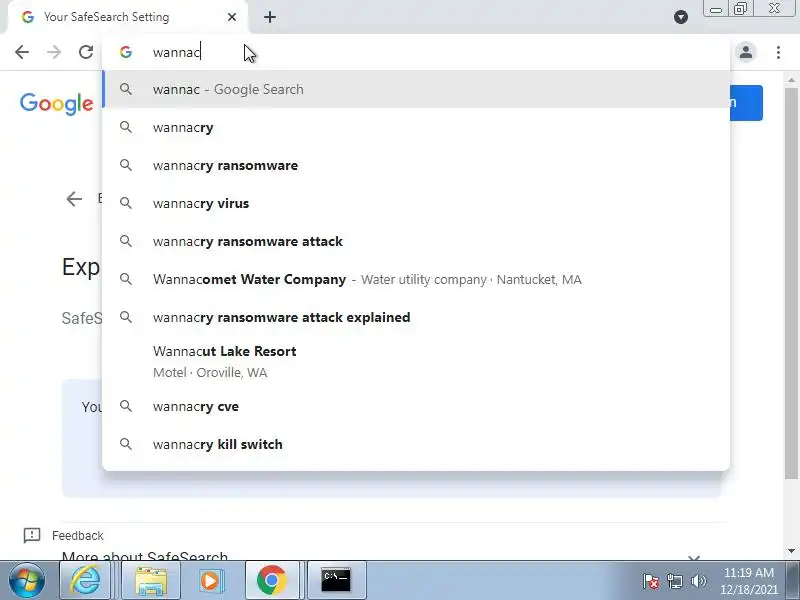Click search icon beside 'wannacry virus'

coord(126,203)
